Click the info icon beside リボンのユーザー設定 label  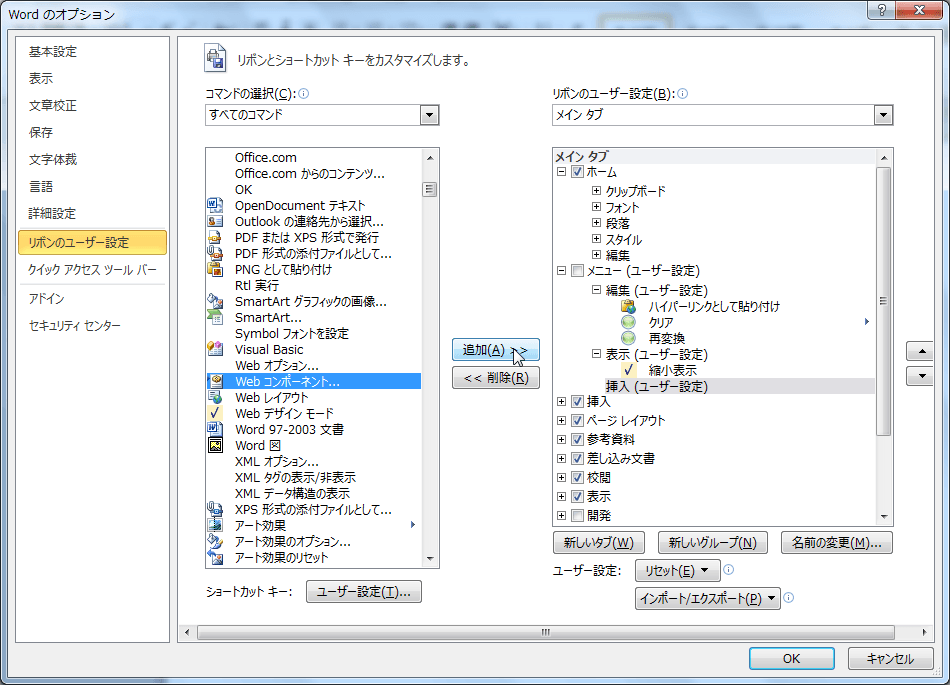coord(682,93)
